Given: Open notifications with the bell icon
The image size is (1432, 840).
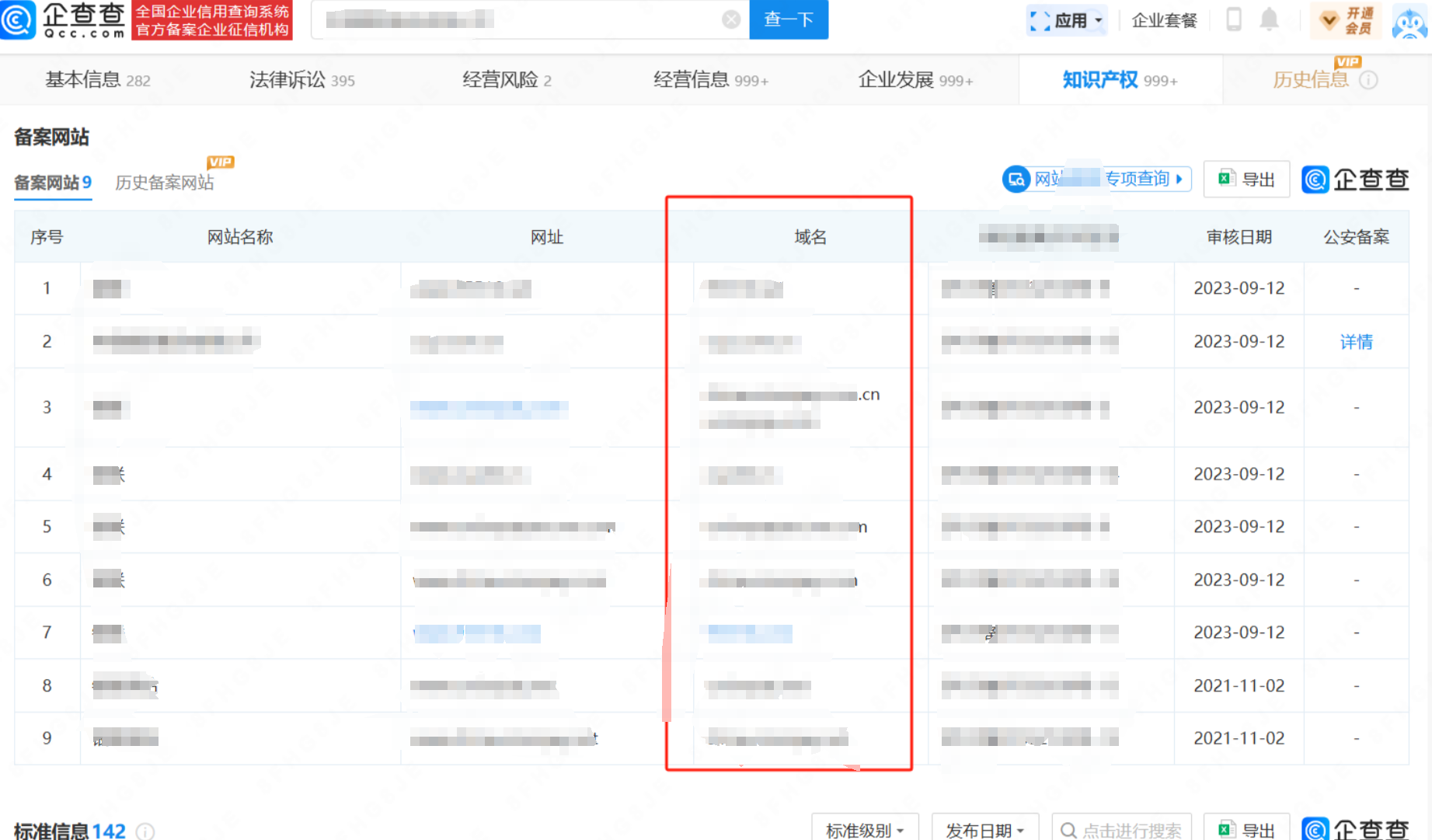Looking at the screenshot, I should point(1269,19).
